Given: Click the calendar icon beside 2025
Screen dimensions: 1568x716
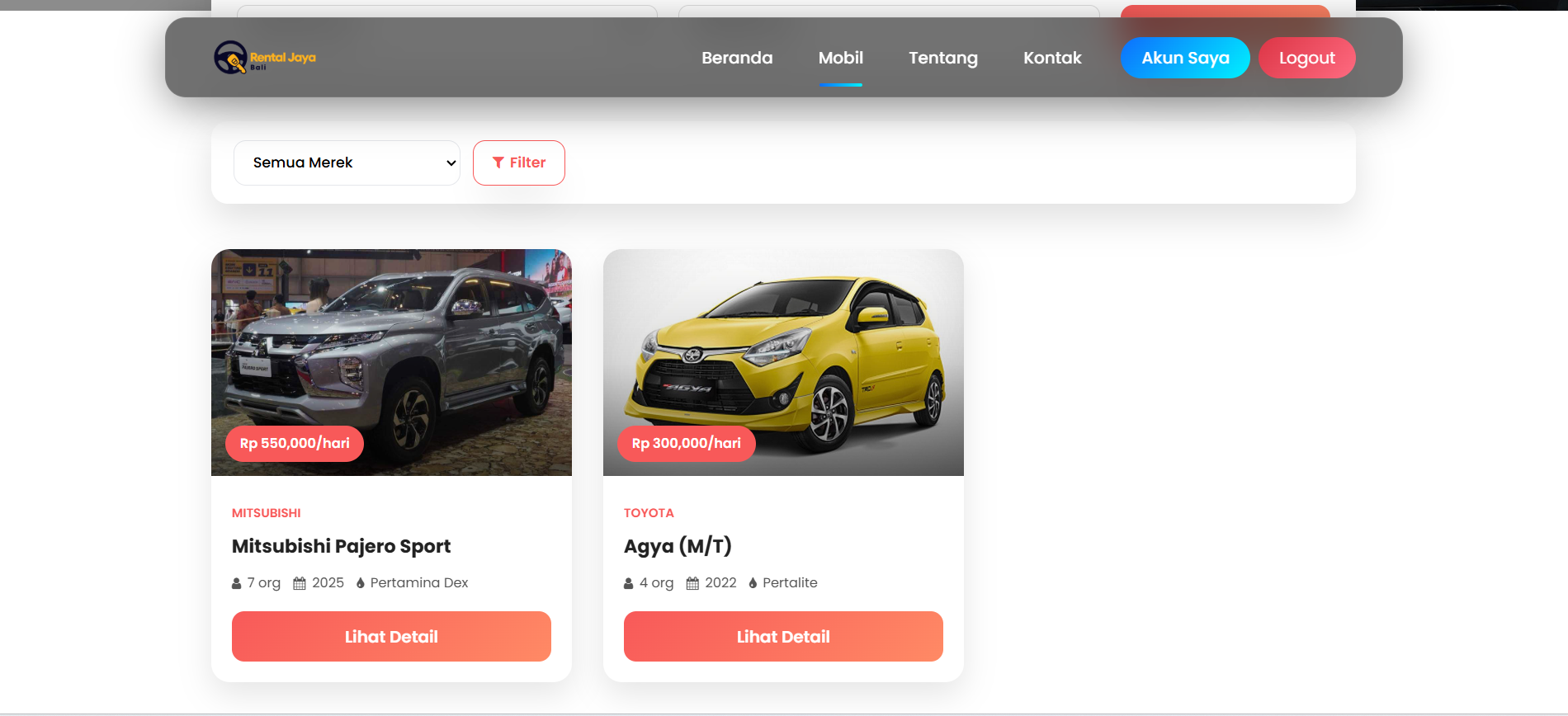Looking at the screenshot, I should pos(300,583).
